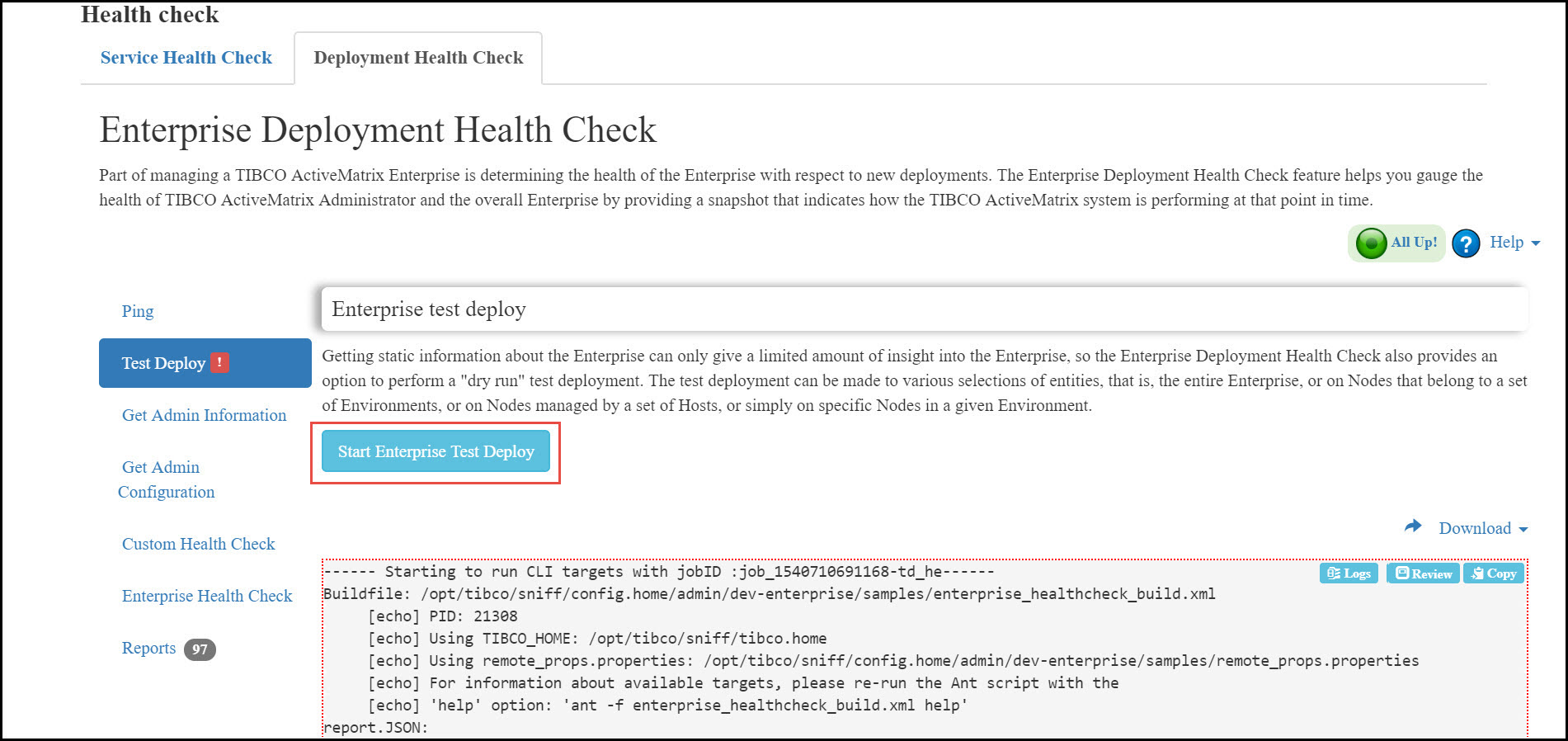Screen dimensions: 1568x741
Task: Select Test Deploy in the sidebar
Action: (163, 363)
